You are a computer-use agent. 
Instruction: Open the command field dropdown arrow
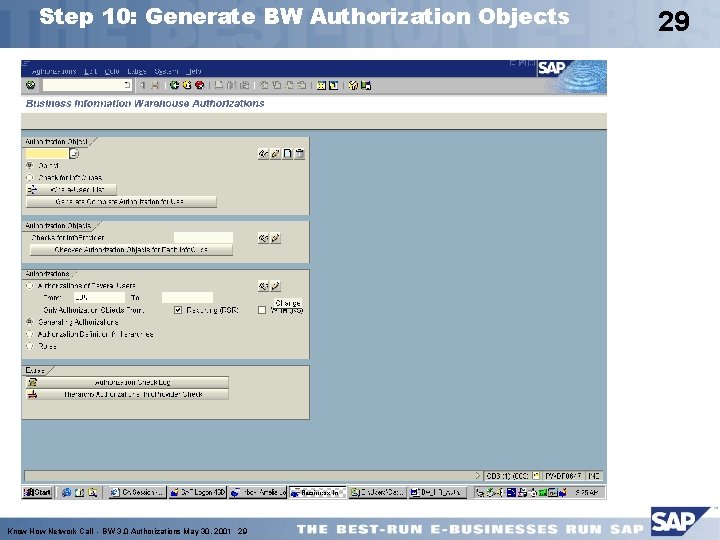127,85
